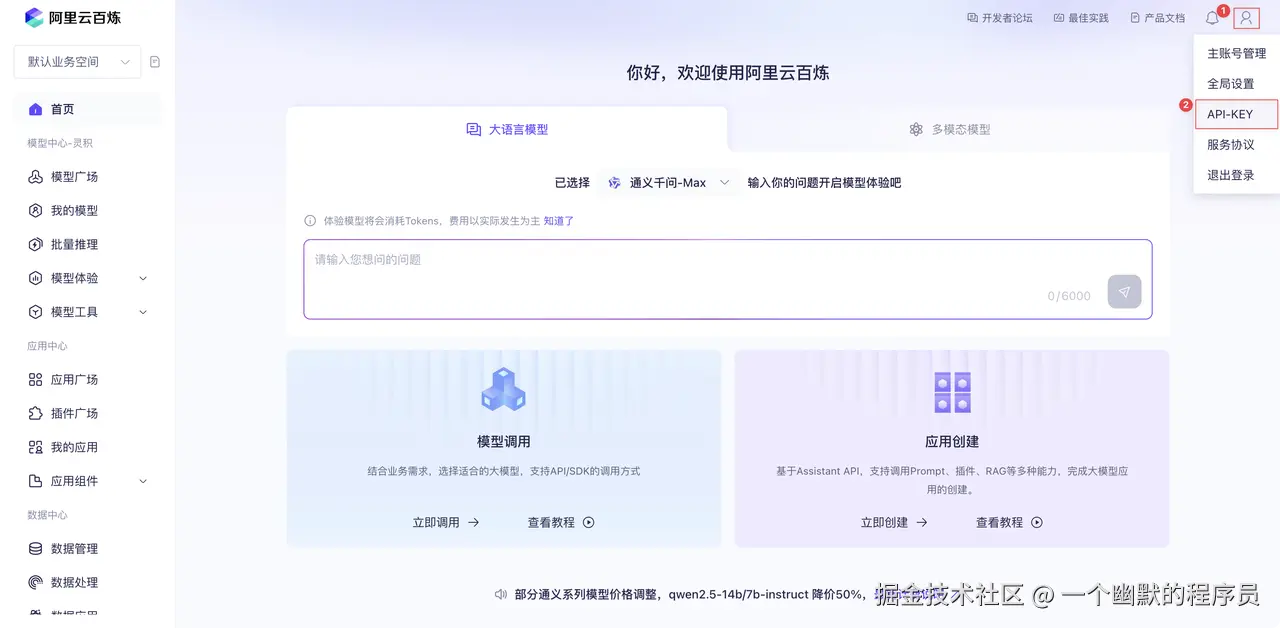Switch to the 大语言模型 tab

pyautogui.click(x=507, y=129)
